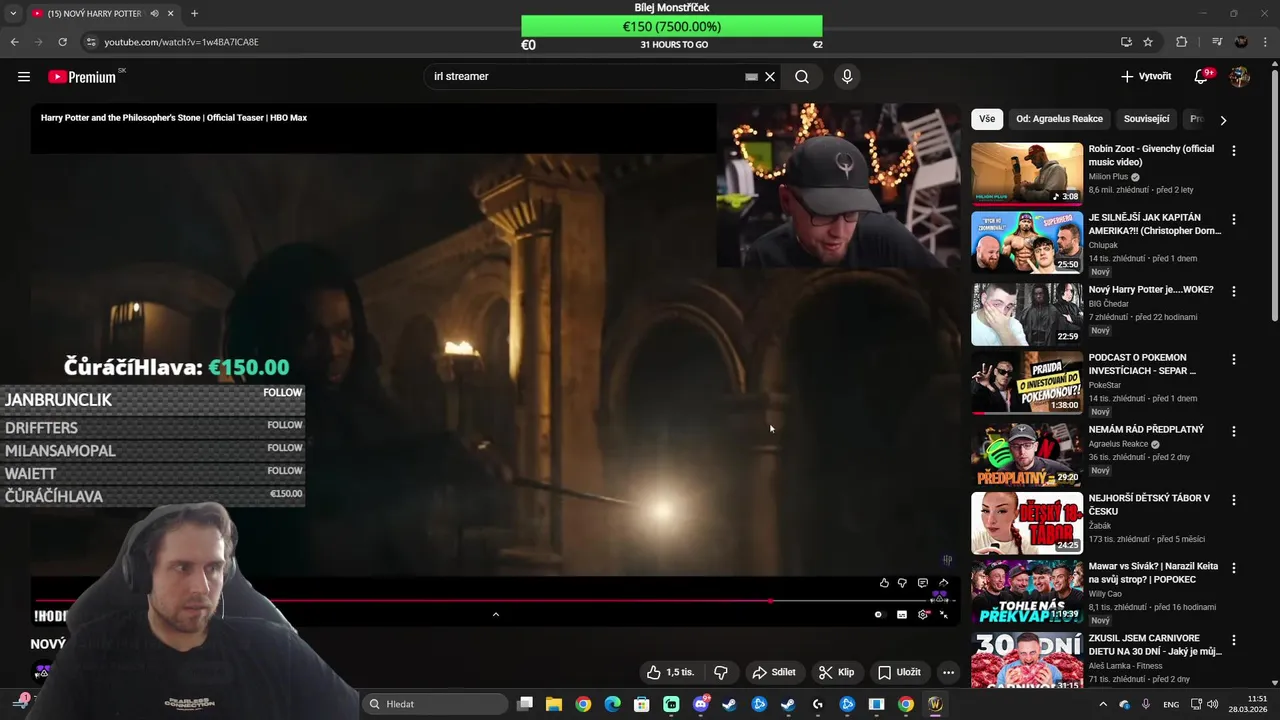This screenshot has width=1280, height=720.
Task: Open the install app icon in address bar
Action: [x=1126, y=42]
